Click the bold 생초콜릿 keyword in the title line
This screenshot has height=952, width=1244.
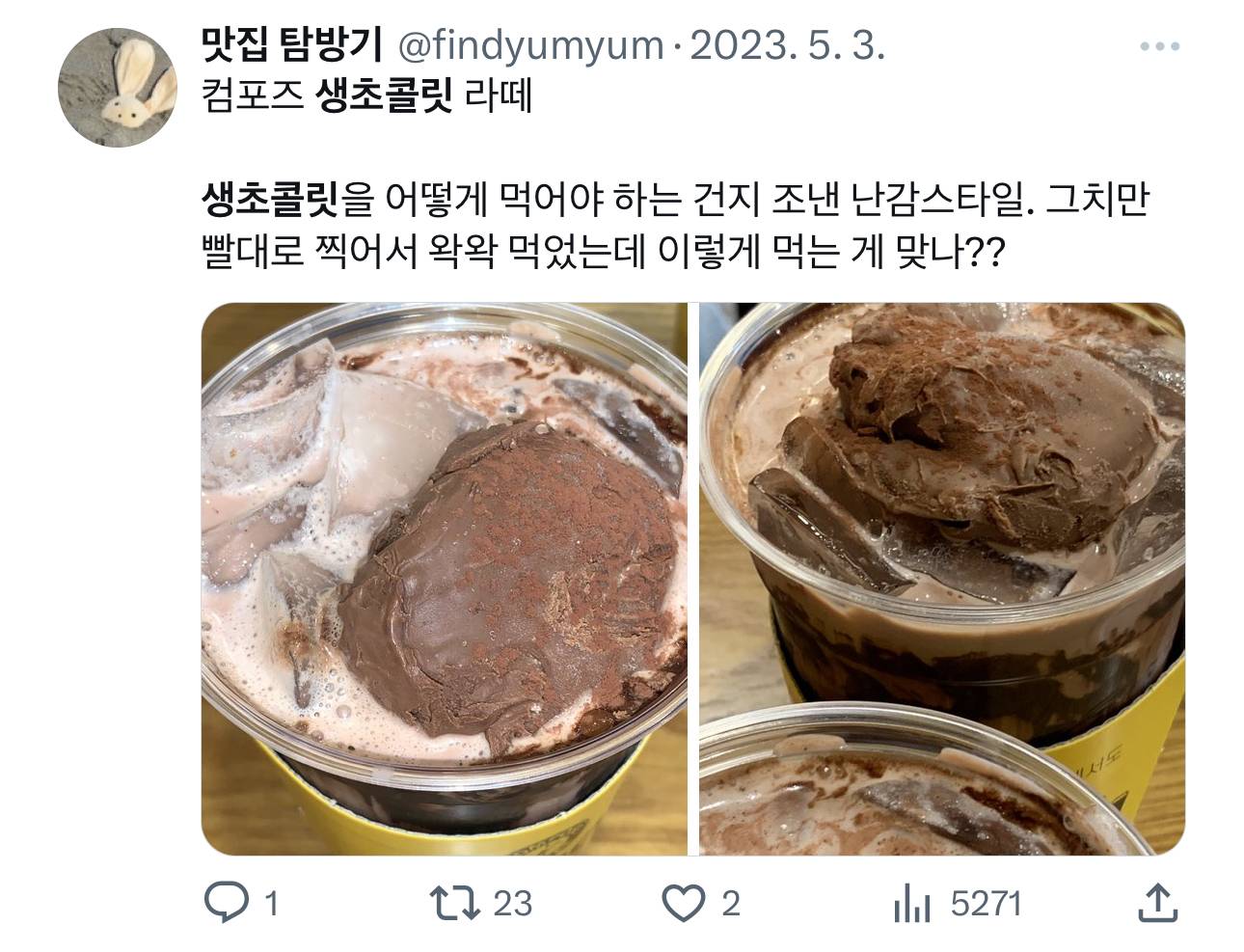pyautogui.click(x=384, y=97)
